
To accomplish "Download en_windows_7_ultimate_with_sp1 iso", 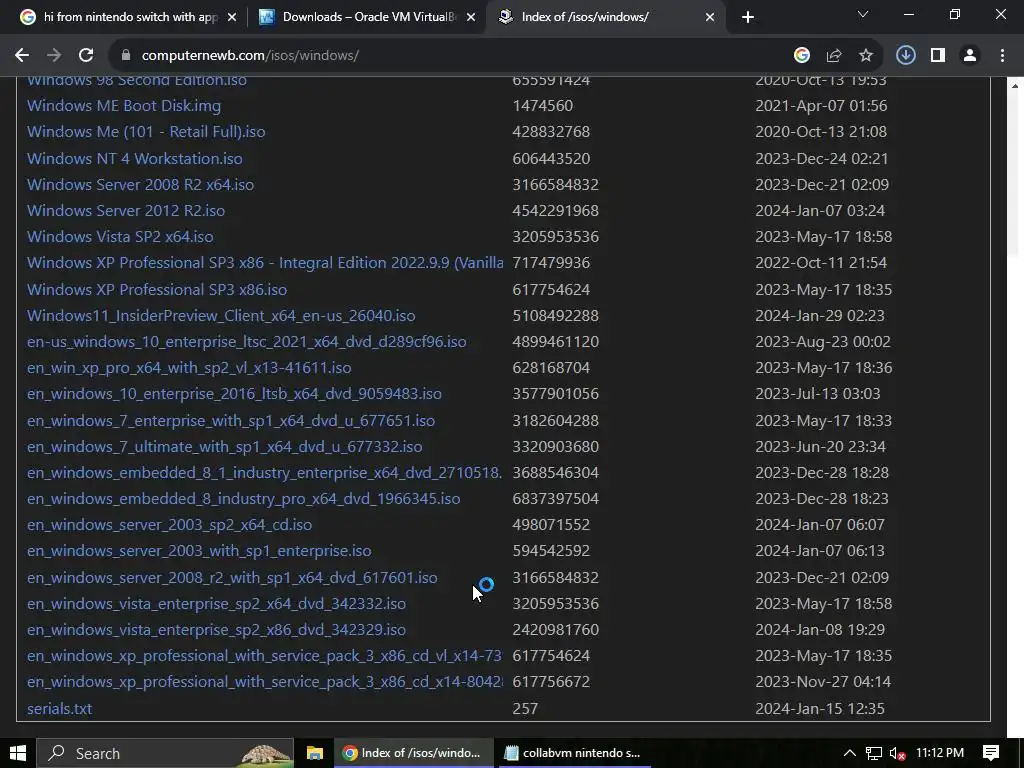I will [224, 447].
